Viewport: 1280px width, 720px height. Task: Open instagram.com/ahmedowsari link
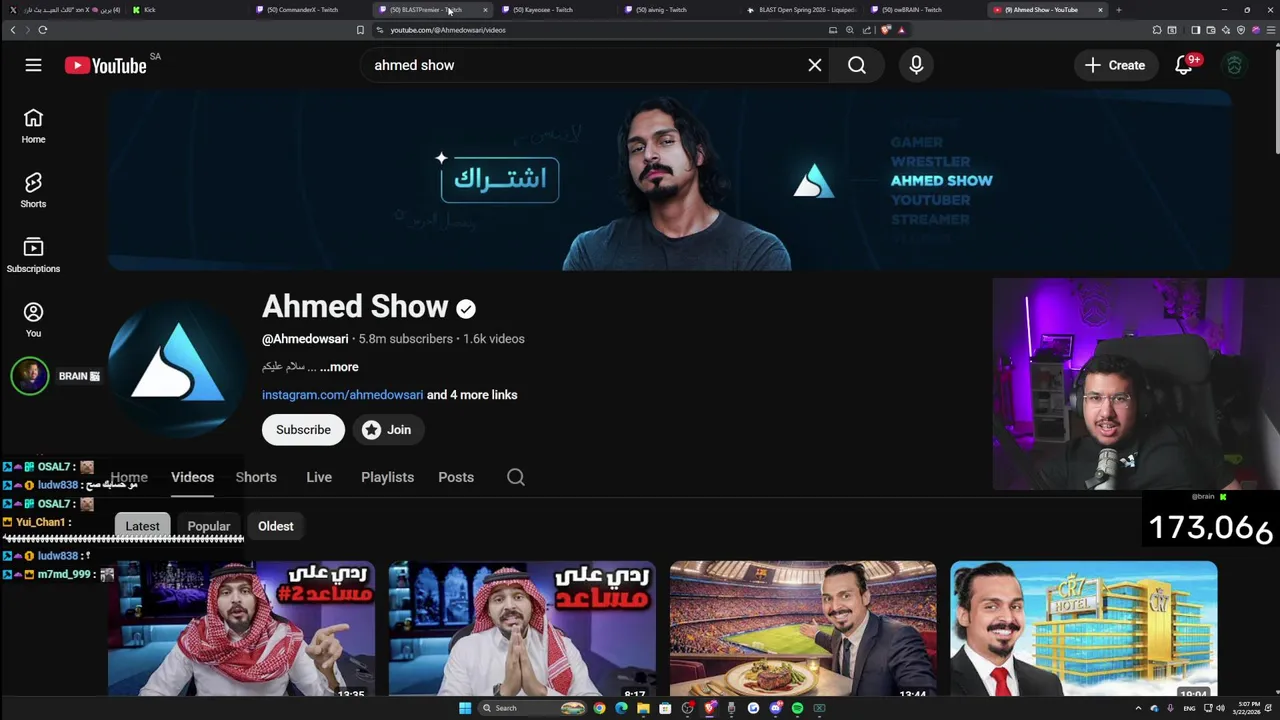tap(342, 395)
